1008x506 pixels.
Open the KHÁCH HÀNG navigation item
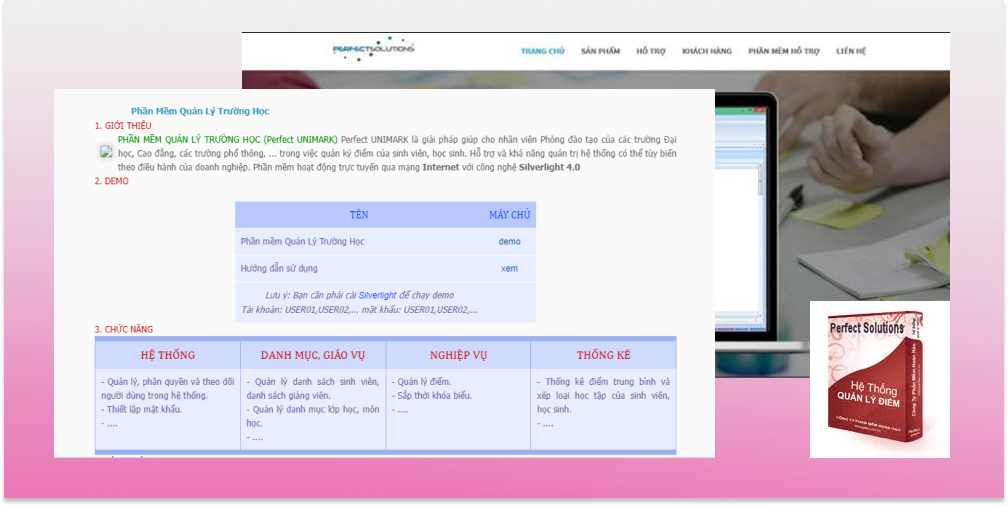706,51
